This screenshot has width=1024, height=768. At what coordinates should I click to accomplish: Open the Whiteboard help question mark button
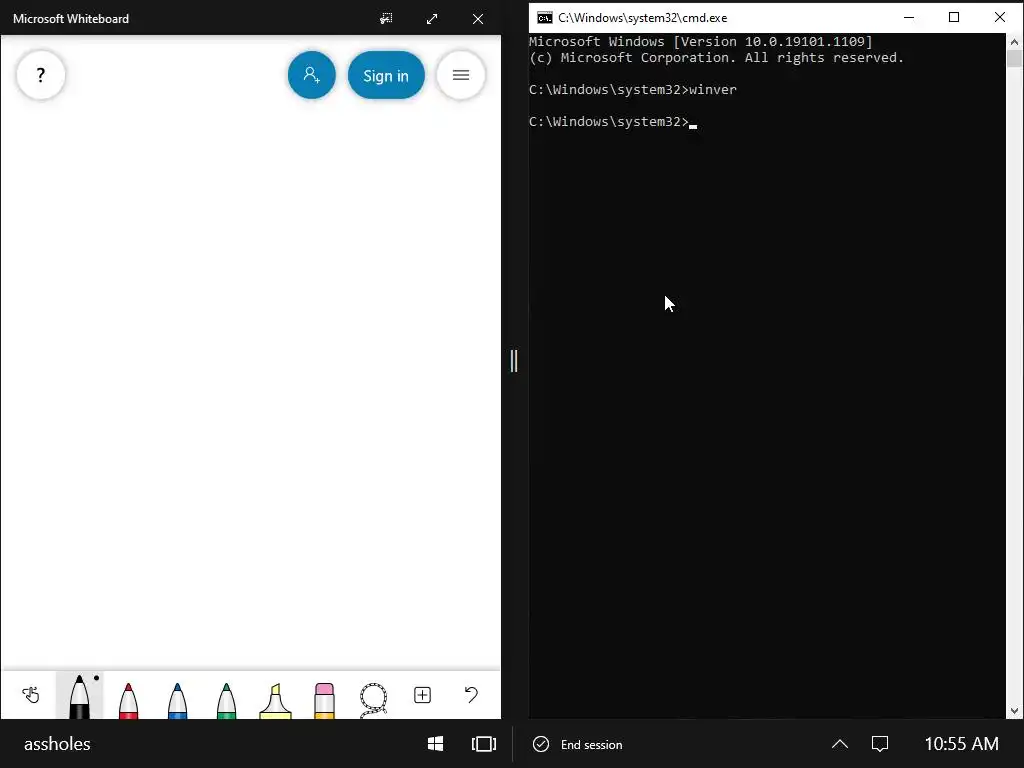tap(40, 75)
